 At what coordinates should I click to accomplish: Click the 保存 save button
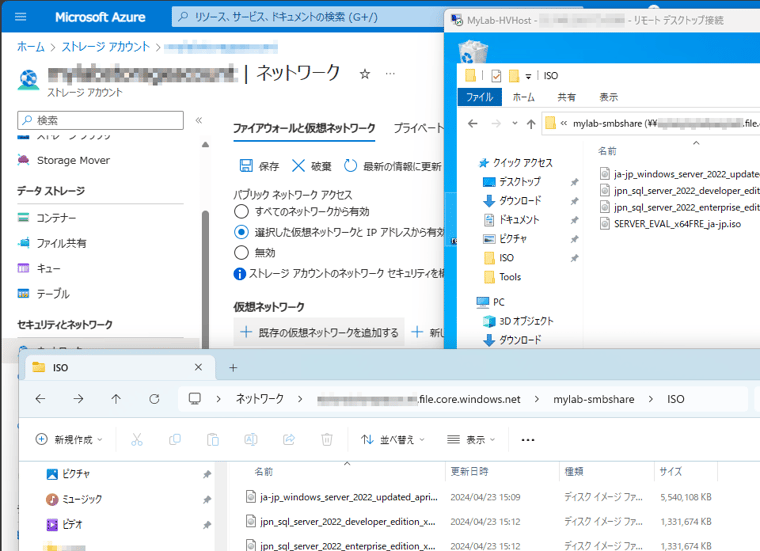[x=259, y=166]
